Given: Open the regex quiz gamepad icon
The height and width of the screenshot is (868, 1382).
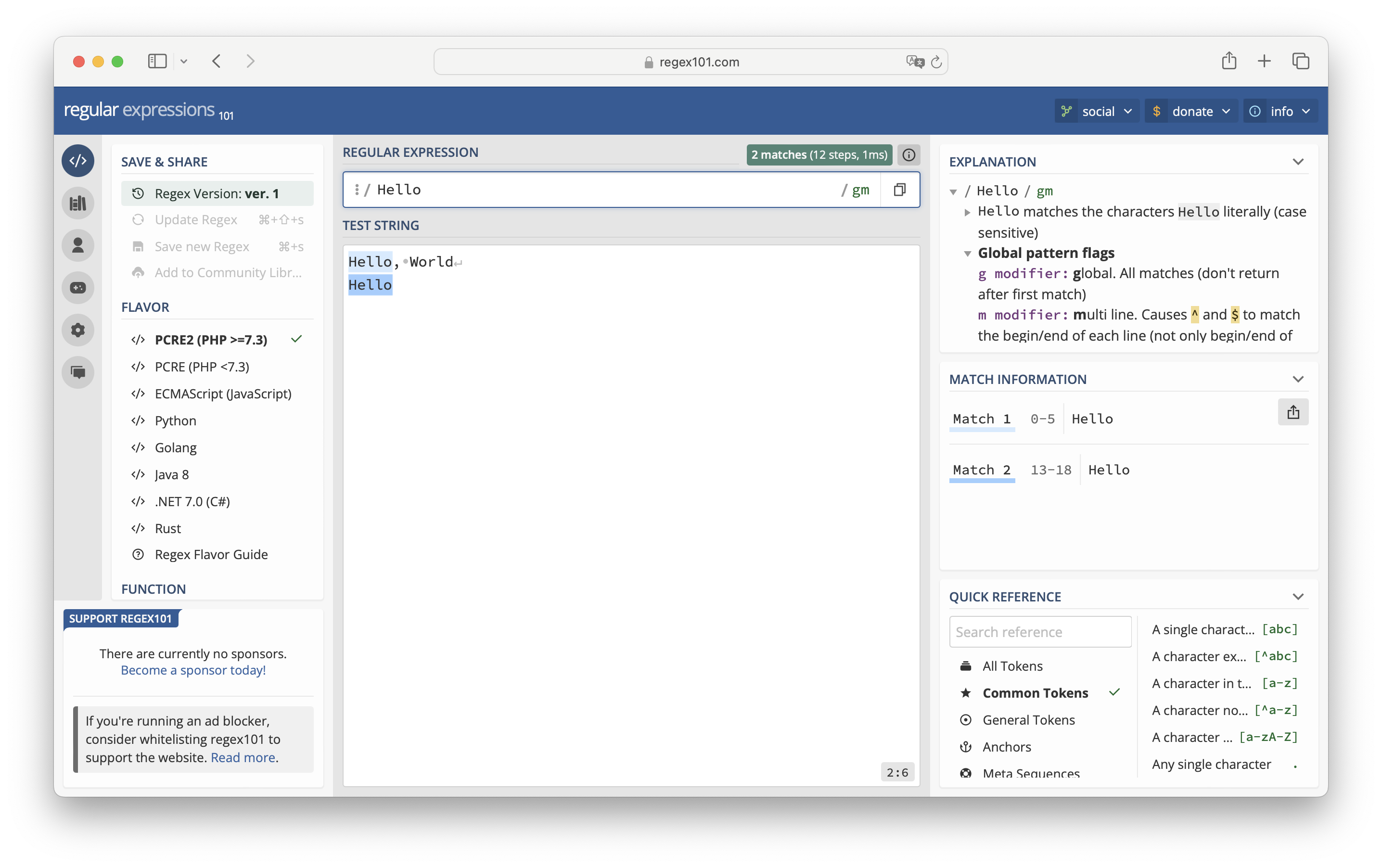Looking at the screenshot, I should pyautogui.click(x=78, y=287).
